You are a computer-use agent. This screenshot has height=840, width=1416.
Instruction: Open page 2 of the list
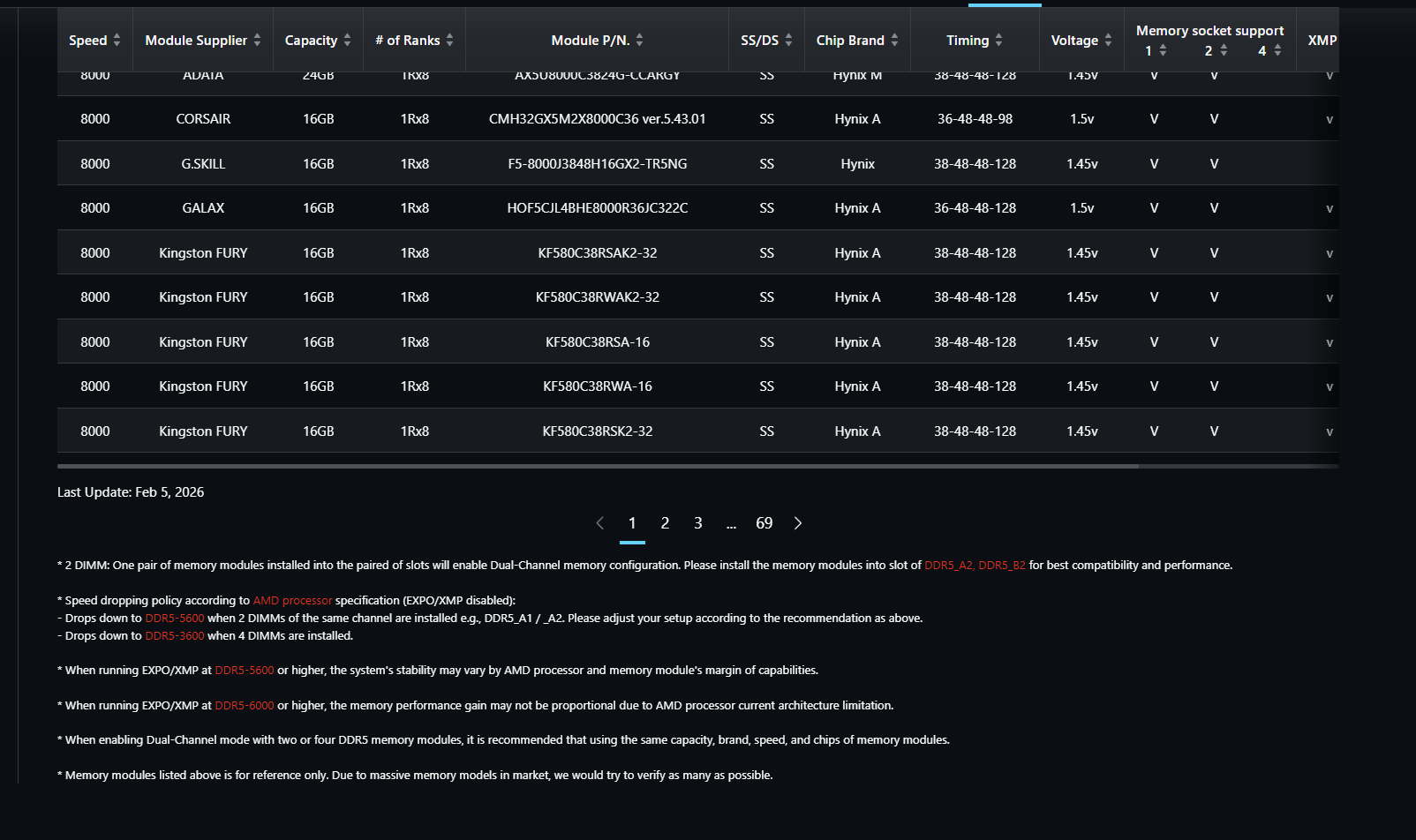click(665, 523)
